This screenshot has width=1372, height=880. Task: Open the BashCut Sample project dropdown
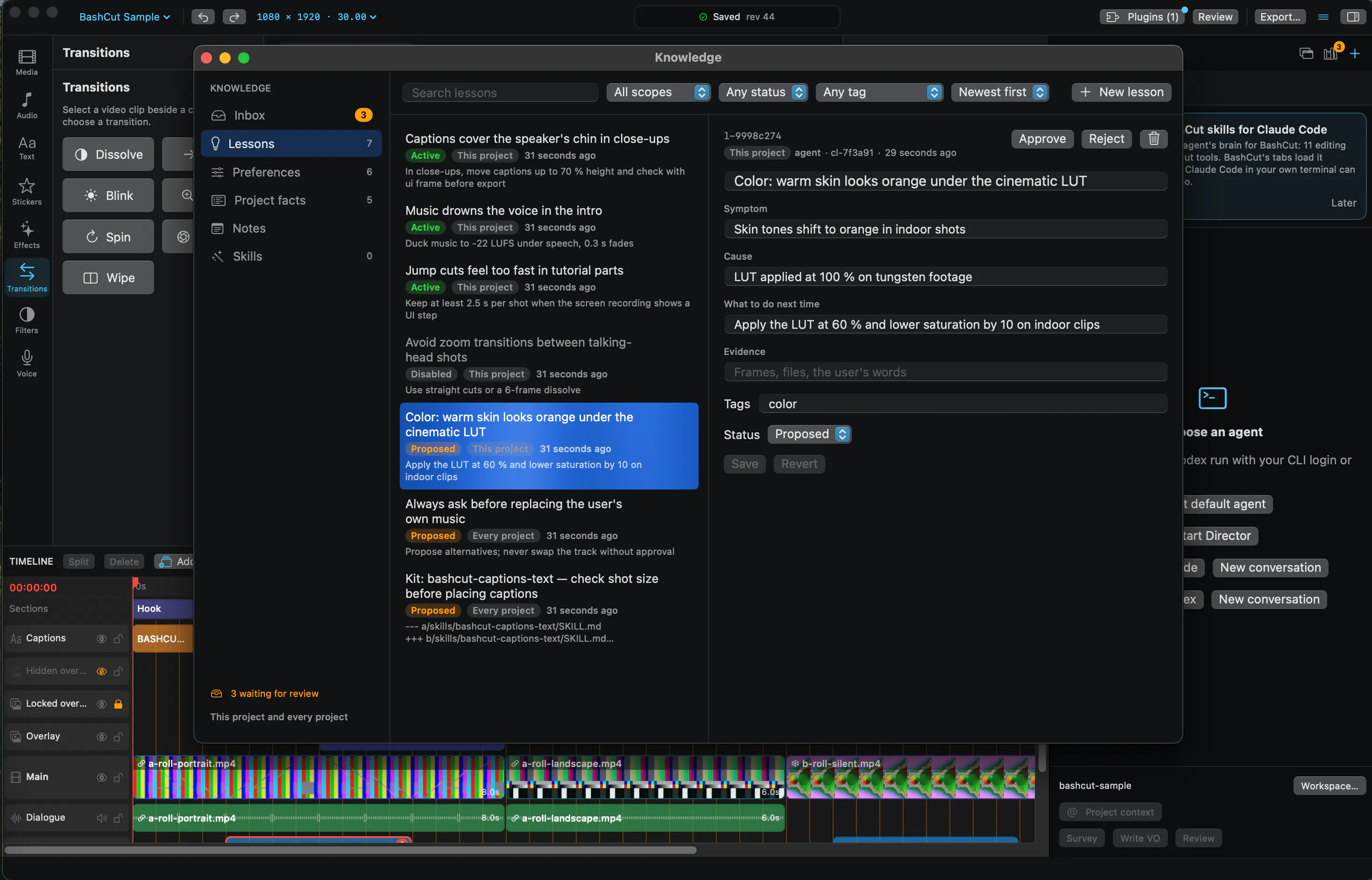click(125, 16)
